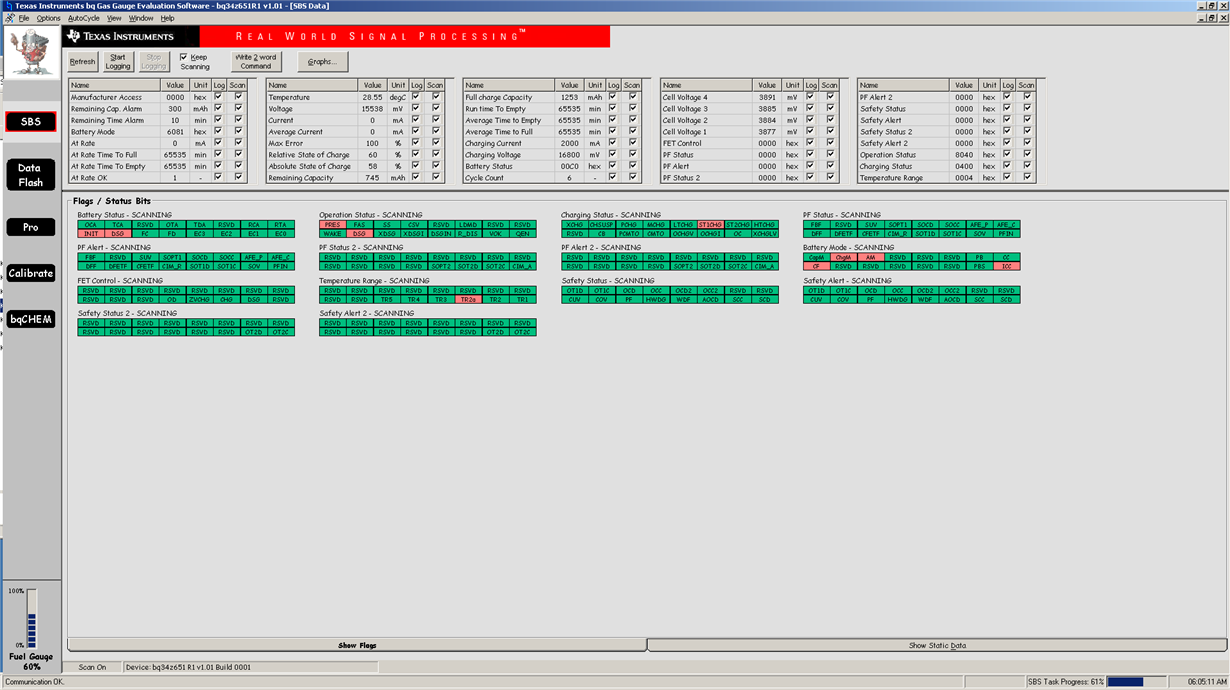Open the Window menu
This screenshot has height=690, width=1230.
point(141,18)
